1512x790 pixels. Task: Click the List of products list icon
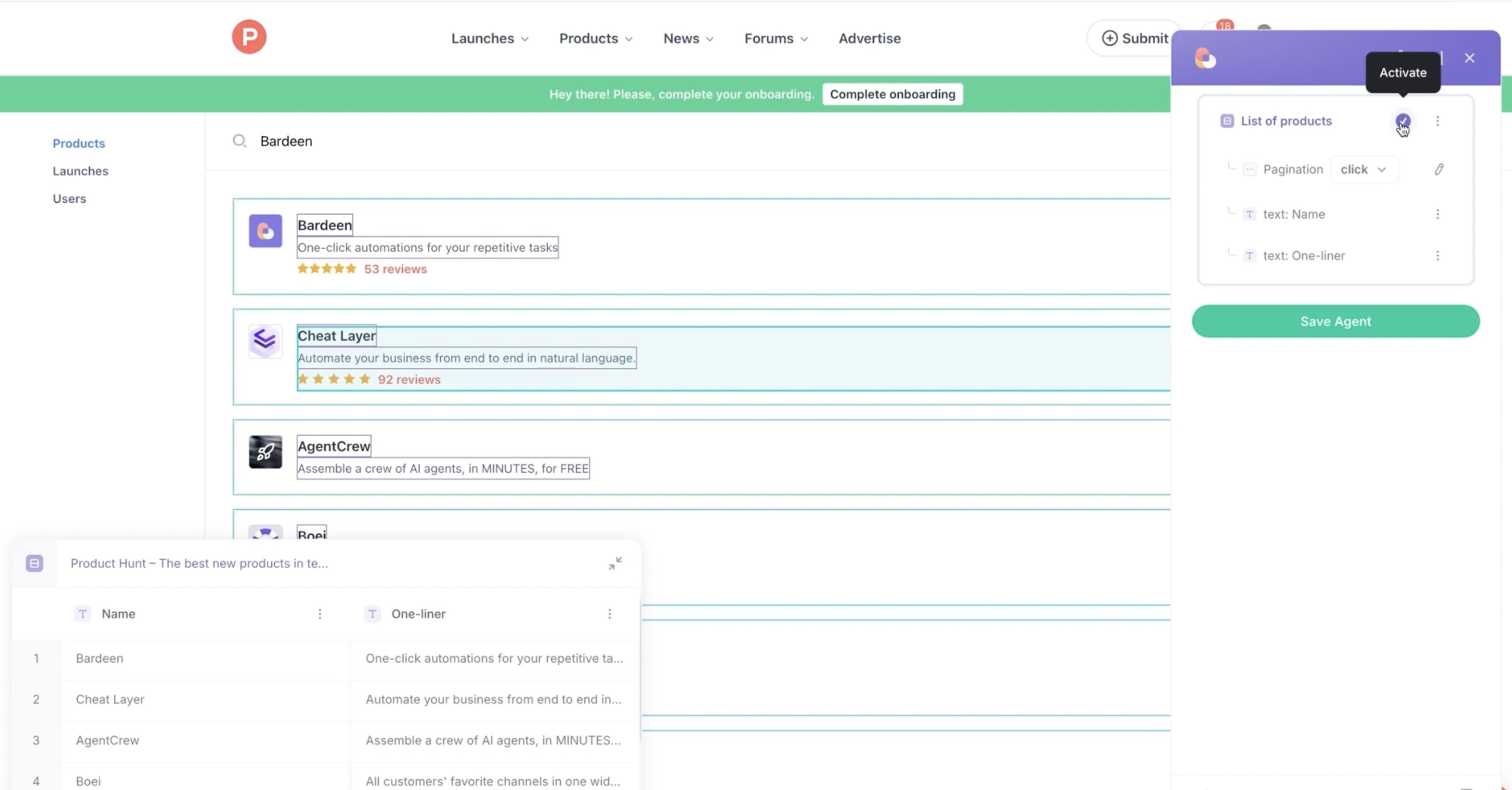point(1227,121)
